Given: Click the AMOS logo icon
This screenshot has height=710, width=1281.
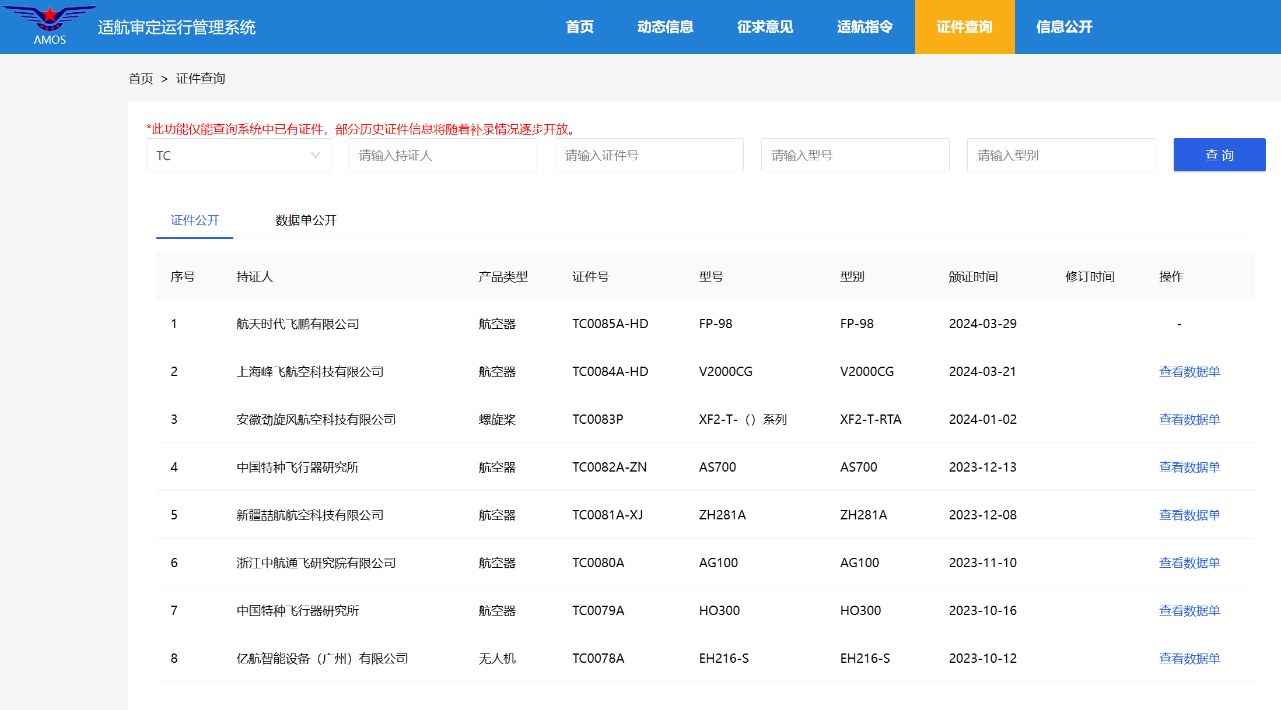Looking at the screenshot, I should coord(50,27).
